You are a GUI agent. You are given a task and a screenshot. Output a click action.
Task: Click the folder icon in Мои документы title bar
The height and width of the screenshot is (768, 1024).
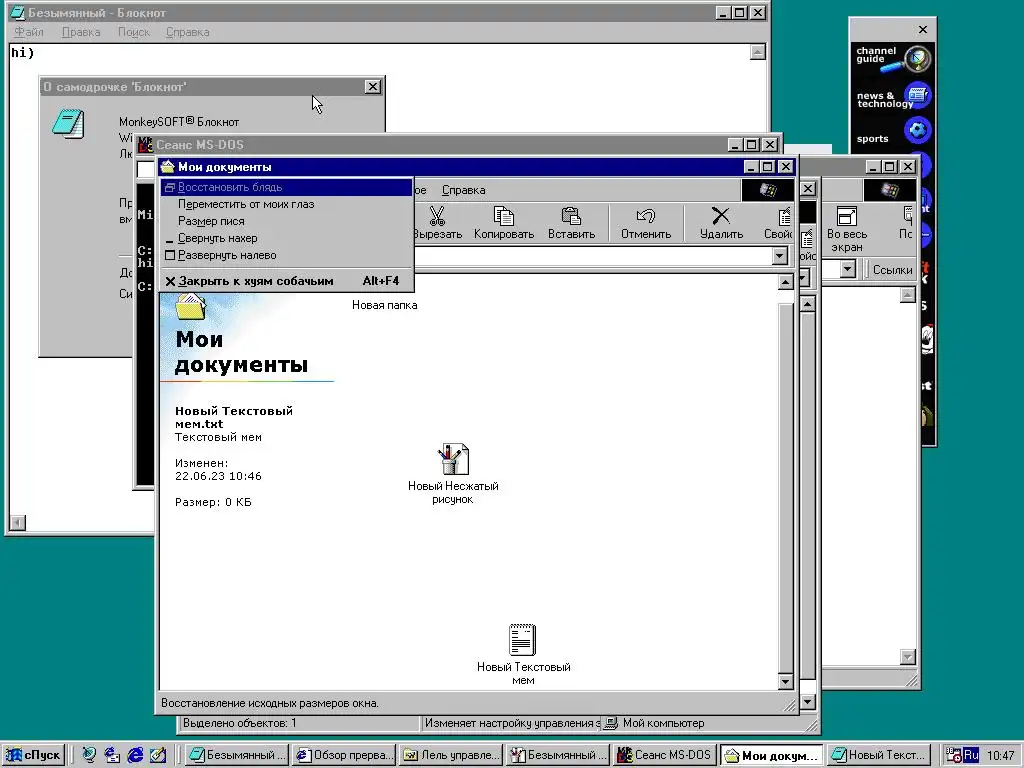click(x=168, y=167)
